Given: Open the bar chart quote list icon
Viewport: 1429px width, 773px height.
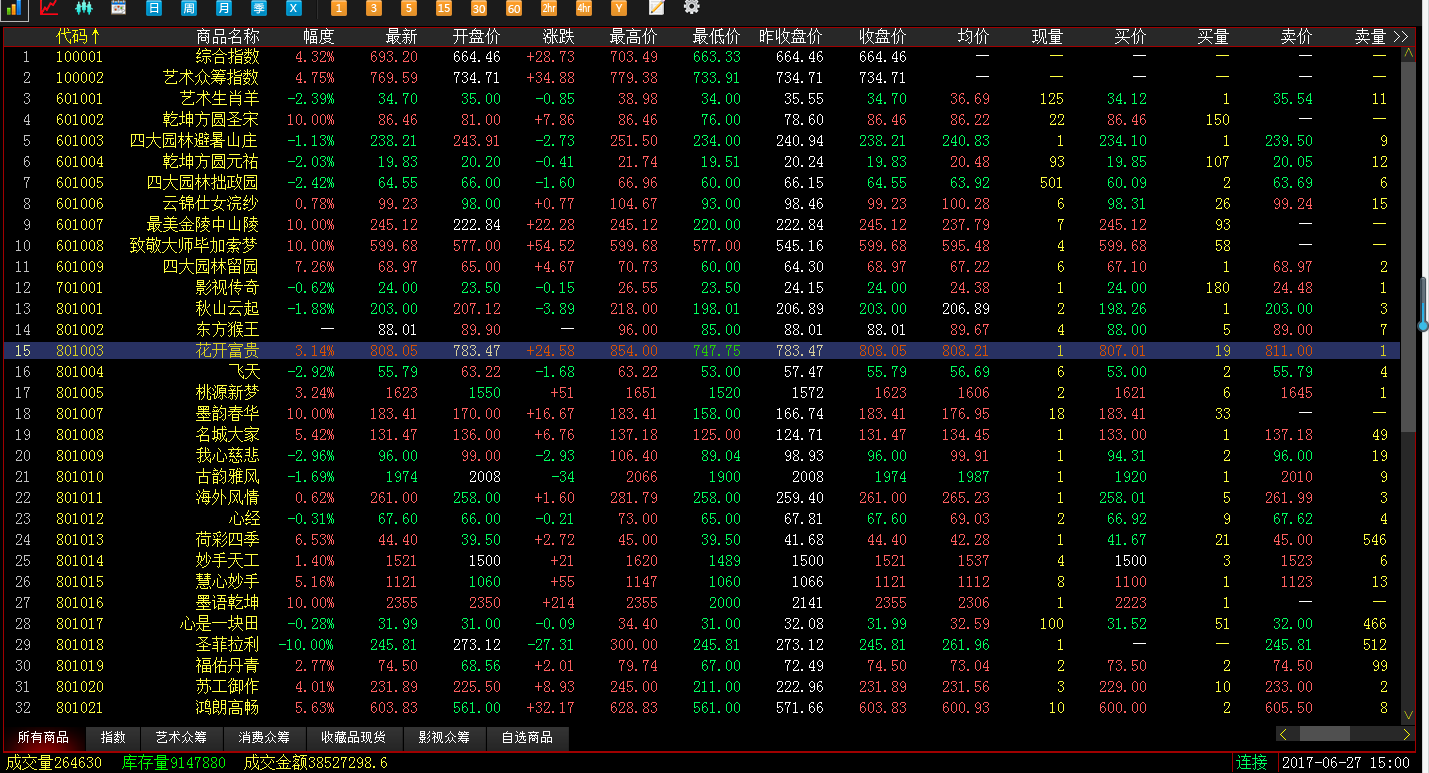Looking at the screenshot, I should (13, 8).
